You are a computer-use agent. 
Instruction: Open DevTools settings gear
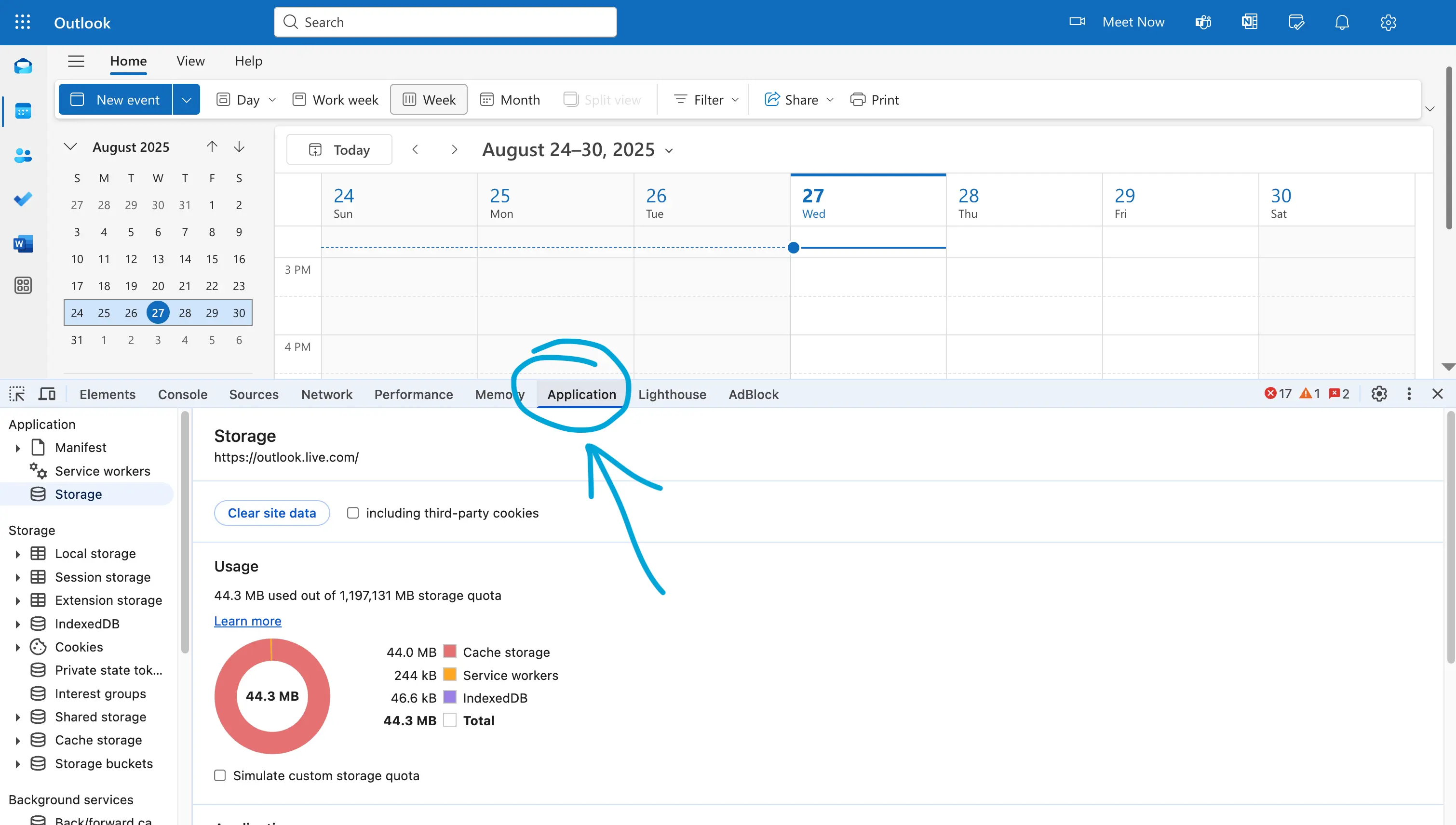tap(1379, 394)
